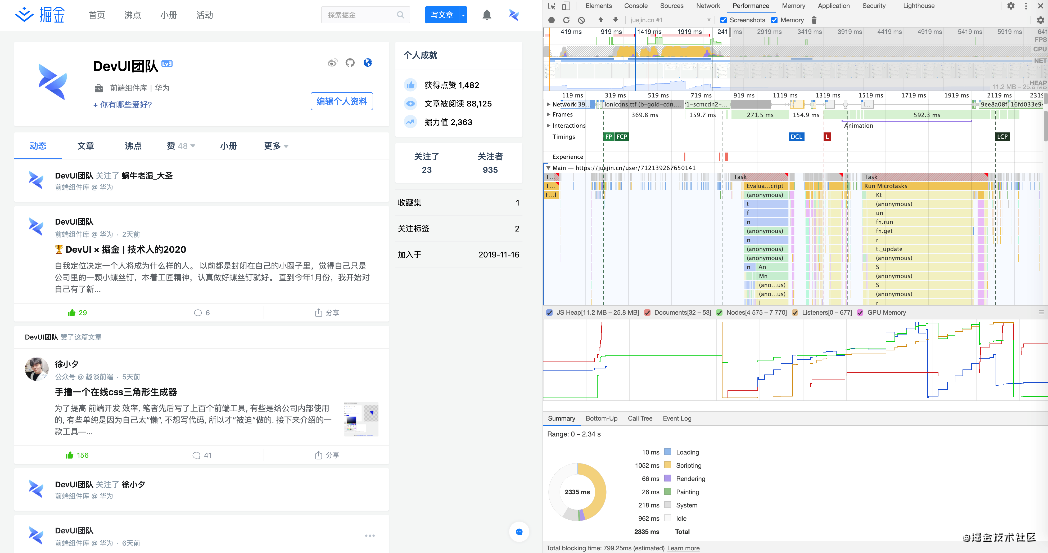
Task: Click the Juejin logo in the header
Action: pos(40,14)
